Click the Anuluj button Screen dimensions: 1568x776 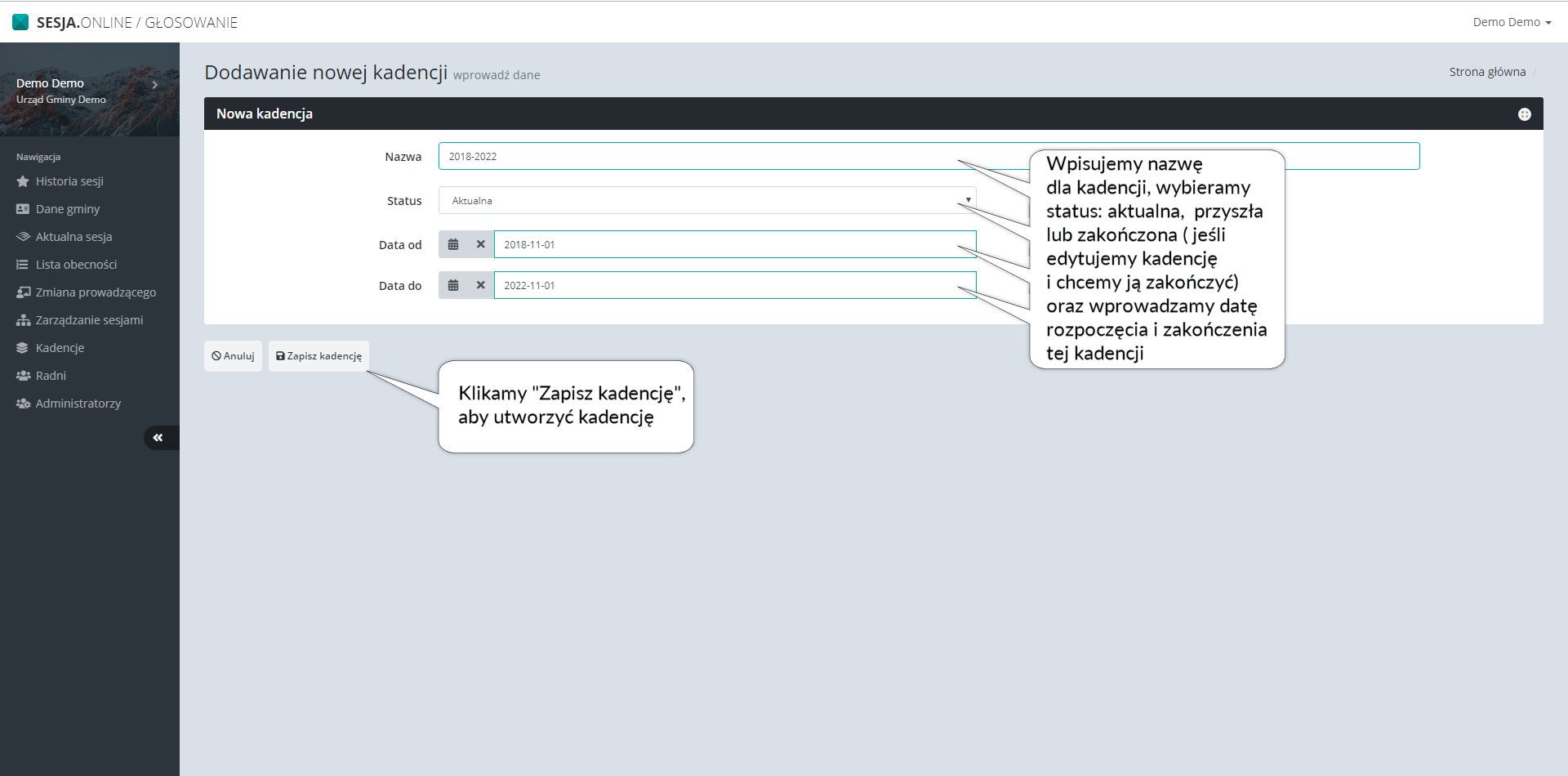(x=233, y=356)
